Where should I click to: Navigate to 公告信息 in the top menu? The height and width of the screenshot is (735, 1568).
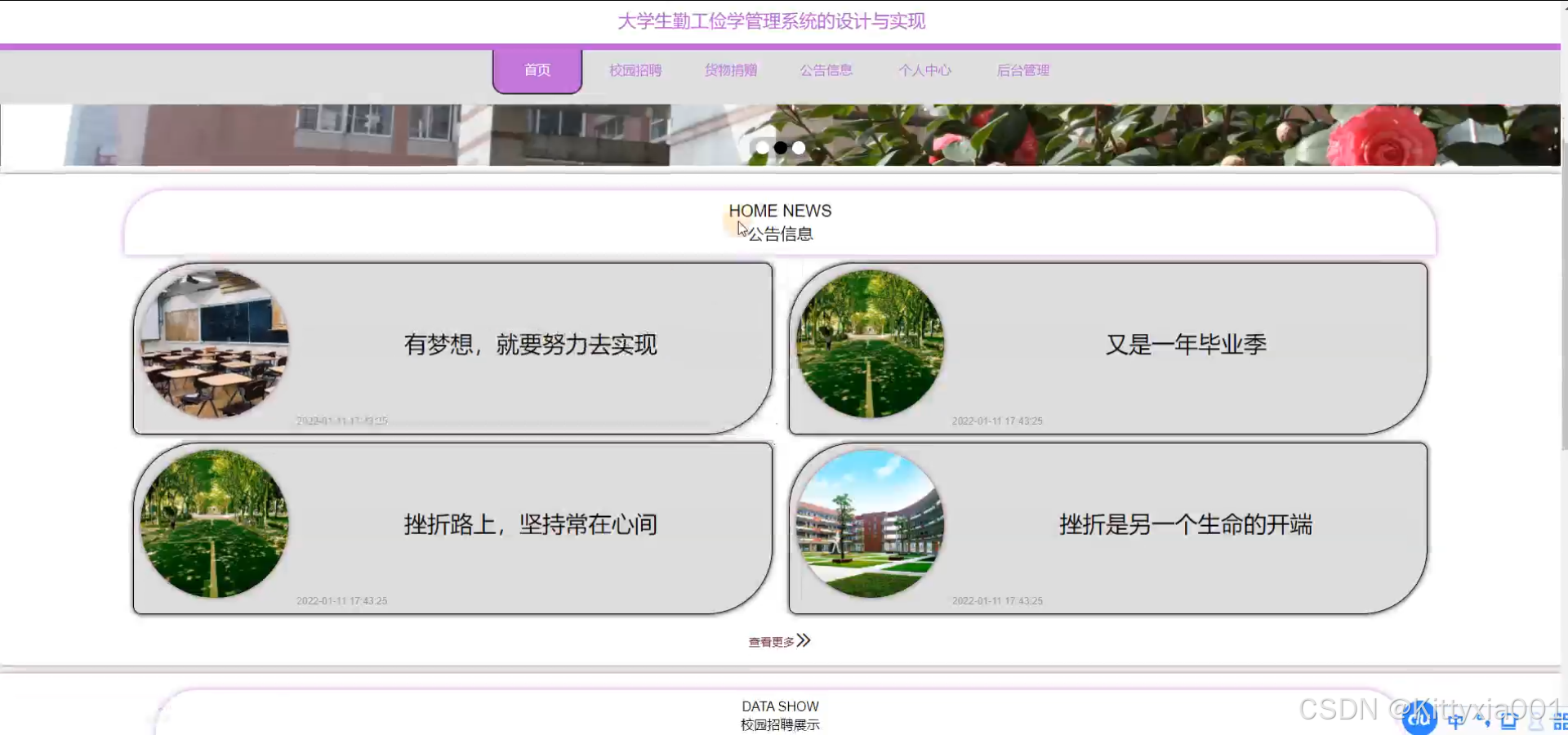(826, 71)
